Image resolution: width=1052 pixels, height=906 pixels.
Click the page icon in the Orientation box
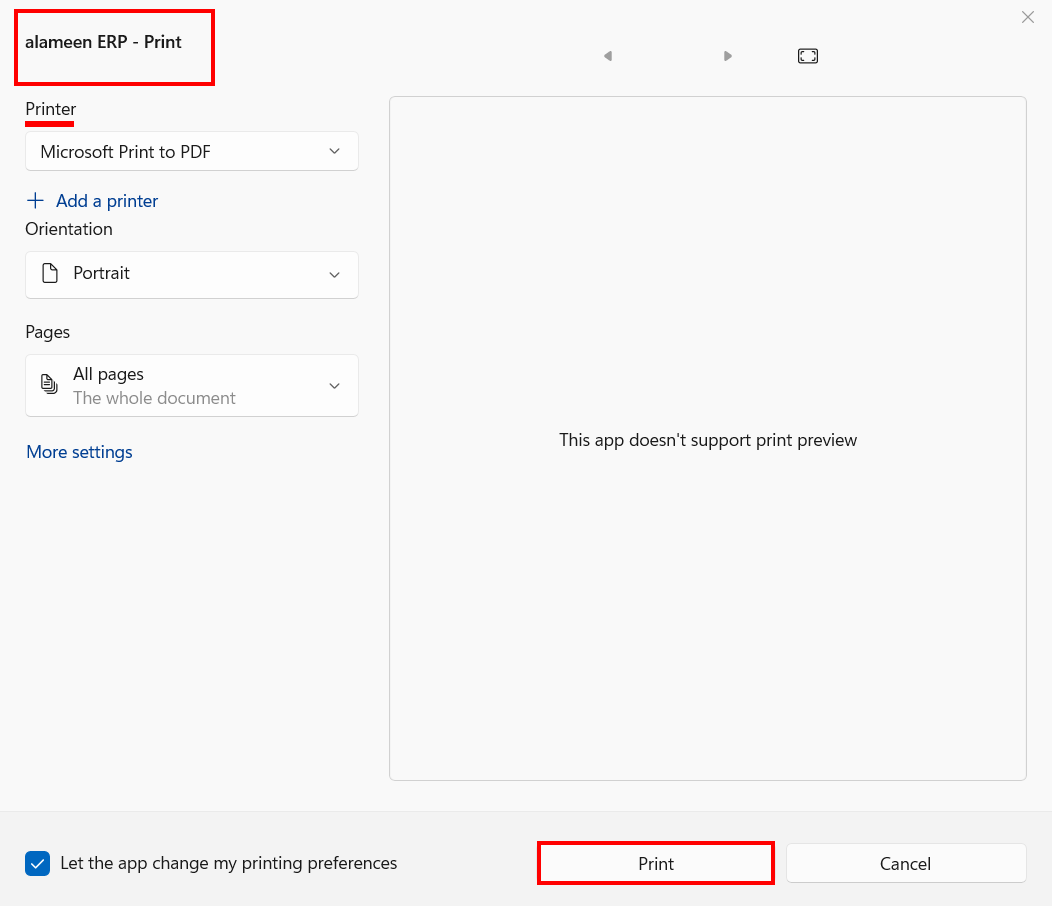[49, 273]
